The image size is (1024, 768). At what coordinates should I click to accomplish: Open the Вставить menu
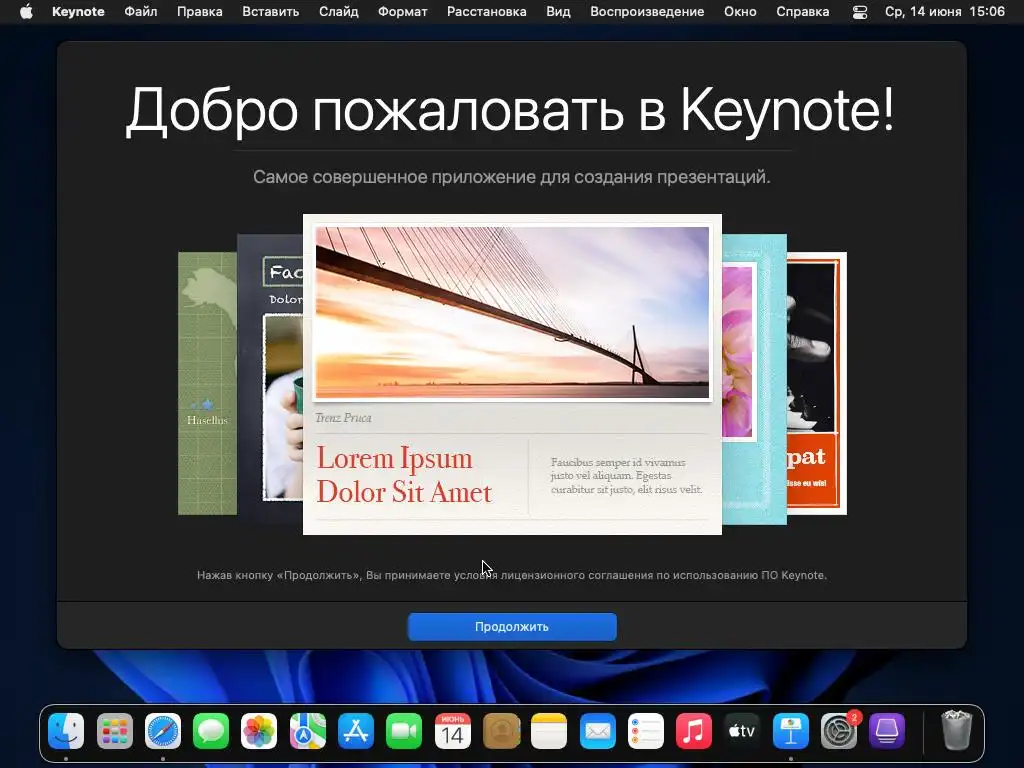[x=270, y=12]
